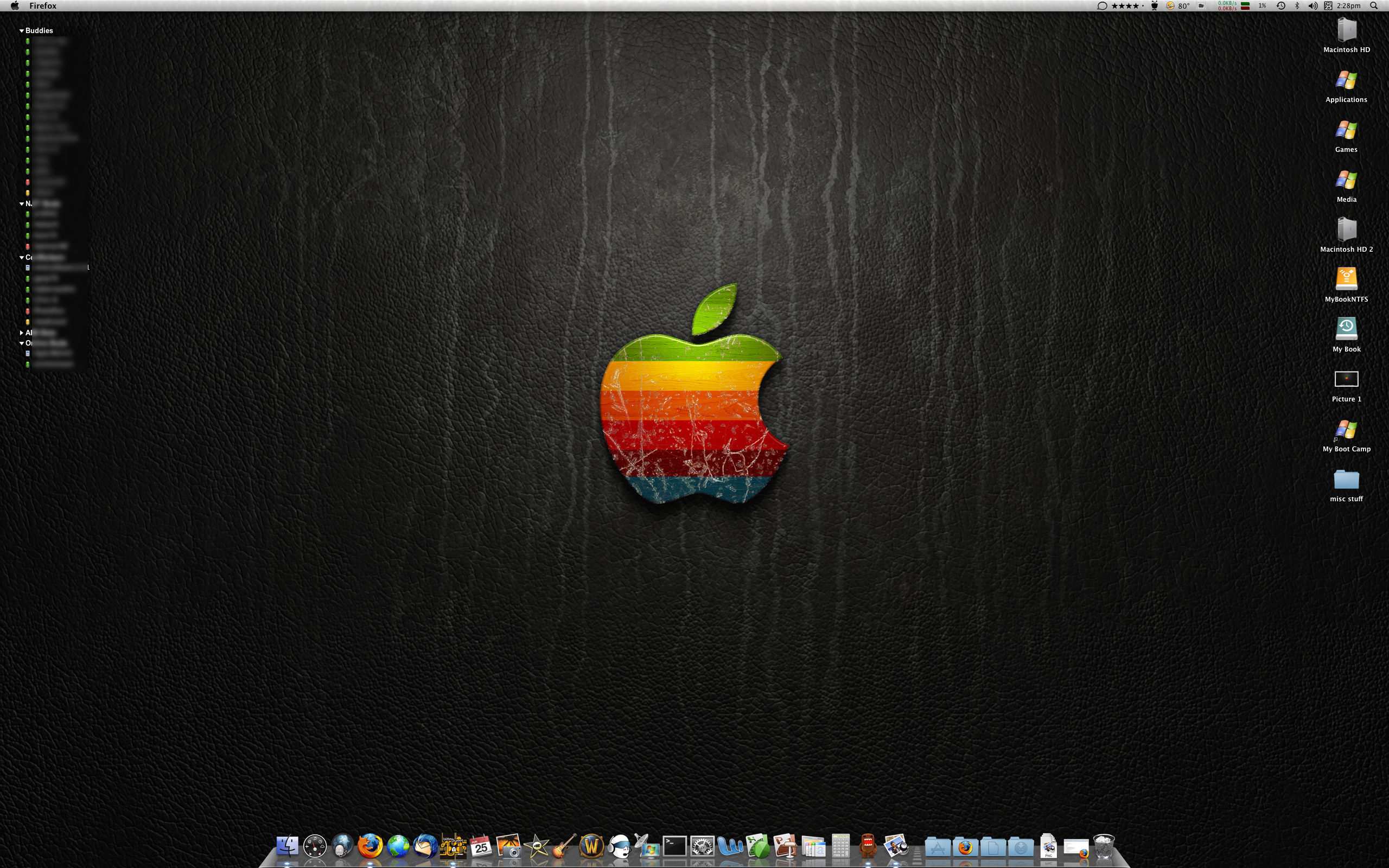Screen dimensions: 1389x868
Task: Select the misc stuff folder on desktop
Action: point(1346,480)
